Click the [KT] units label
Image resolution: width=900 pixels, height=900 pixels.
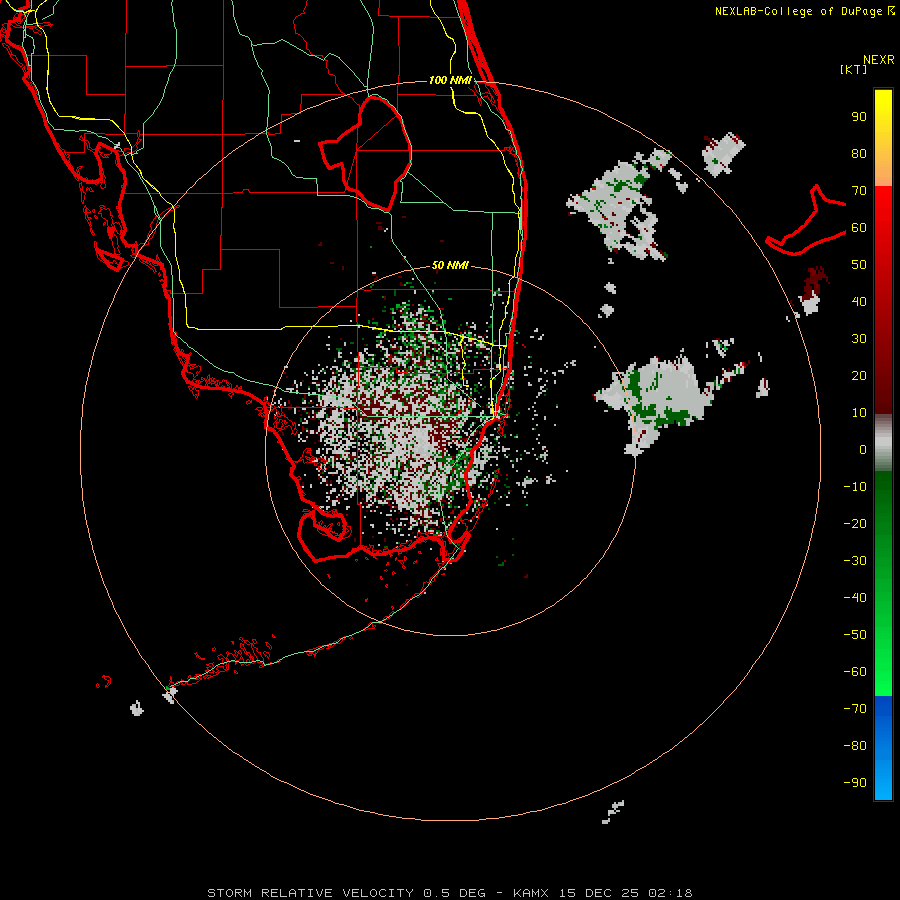[x=853, y=69]
